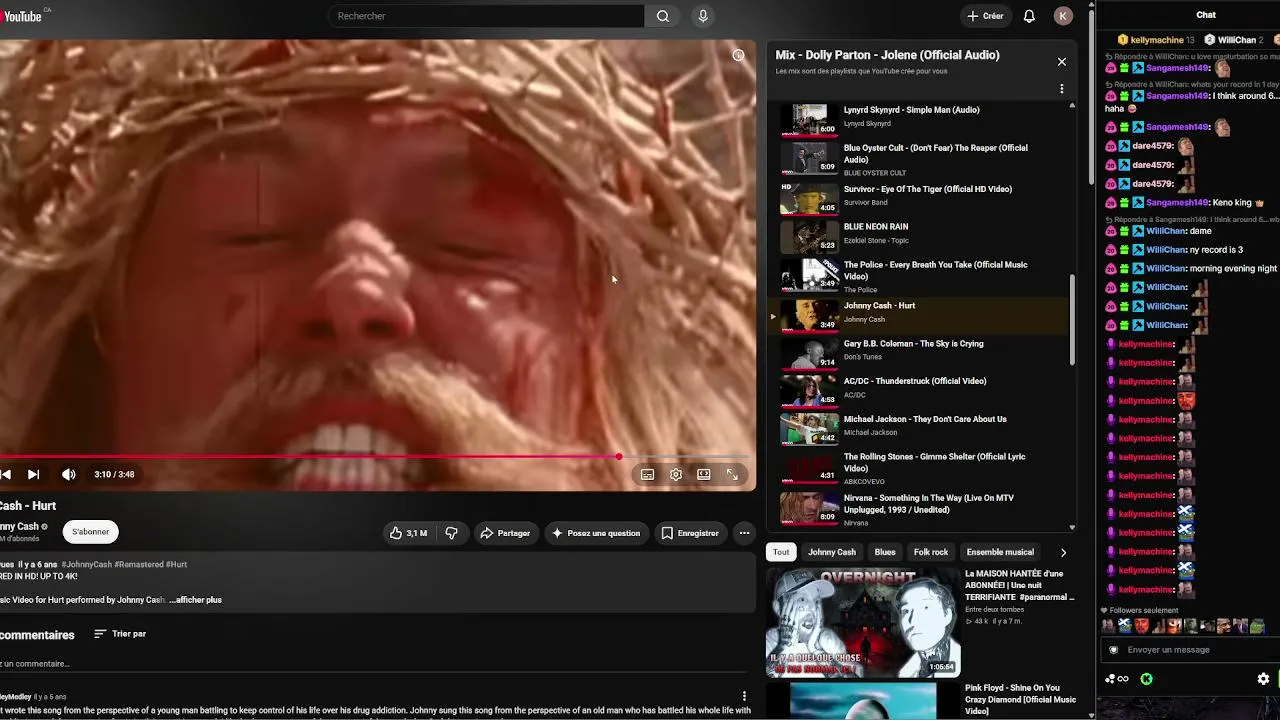
Task: Click the Chat header tab
Action: (x=1206, y=15)
